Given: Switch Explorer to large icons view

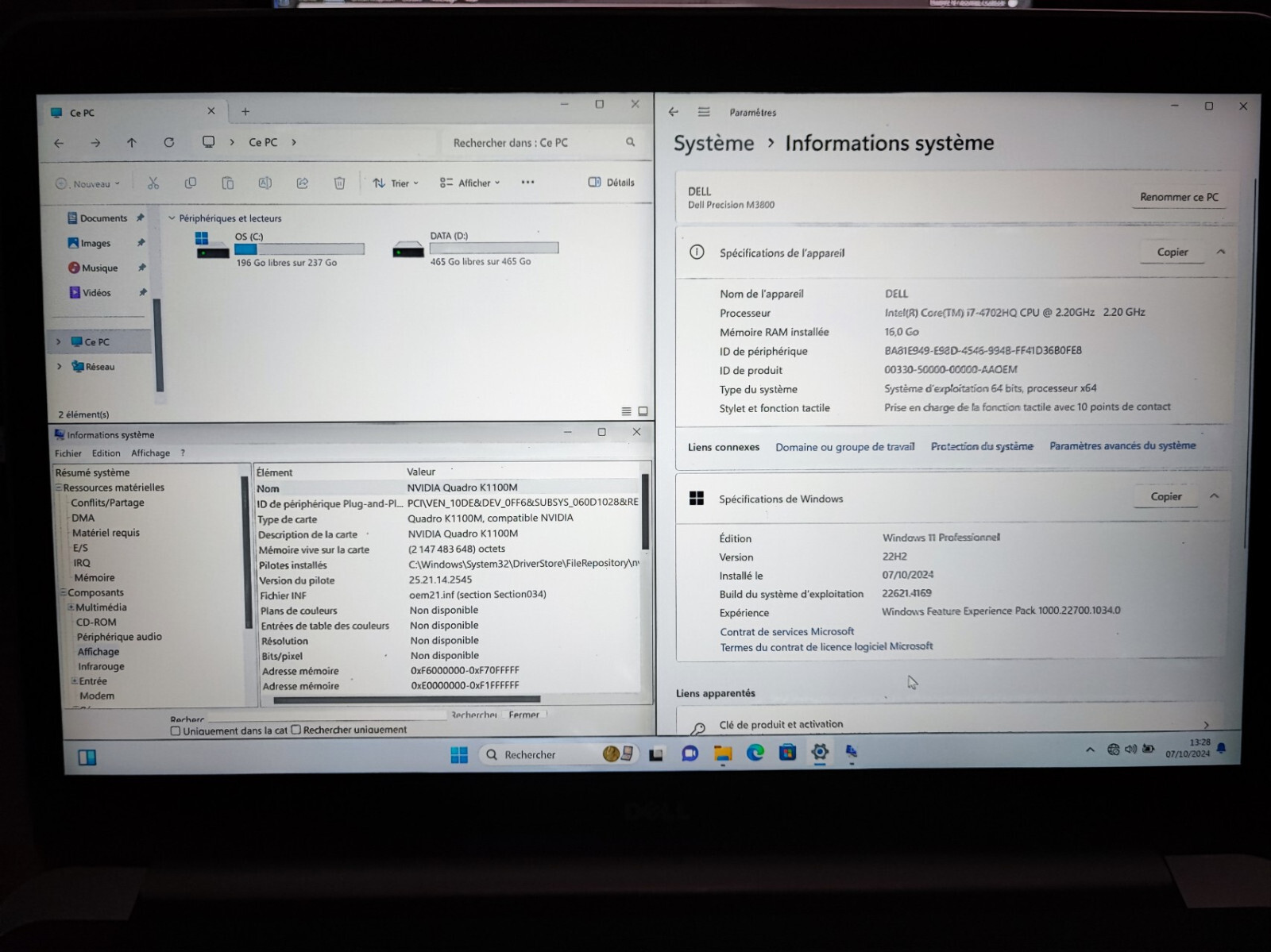Looking at the screenshot, I should point(643,411).
